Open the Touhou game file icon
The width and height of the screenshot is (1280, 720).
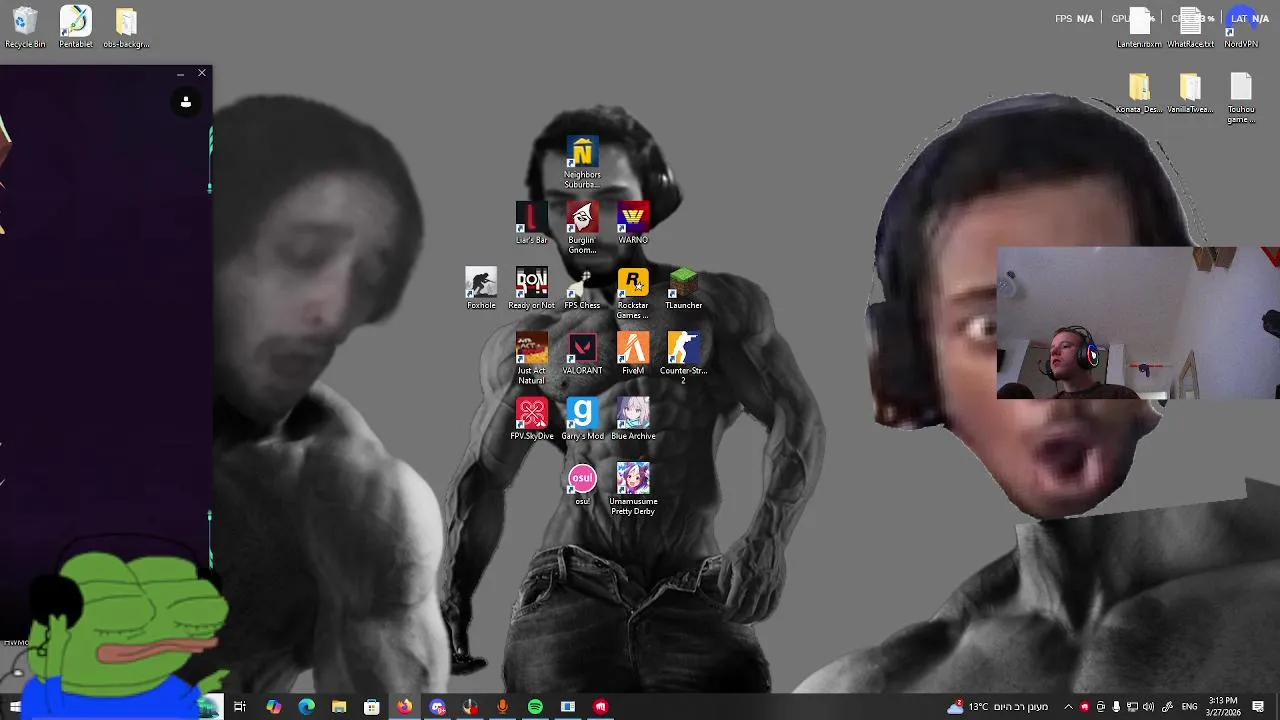tap(1241, 98)
